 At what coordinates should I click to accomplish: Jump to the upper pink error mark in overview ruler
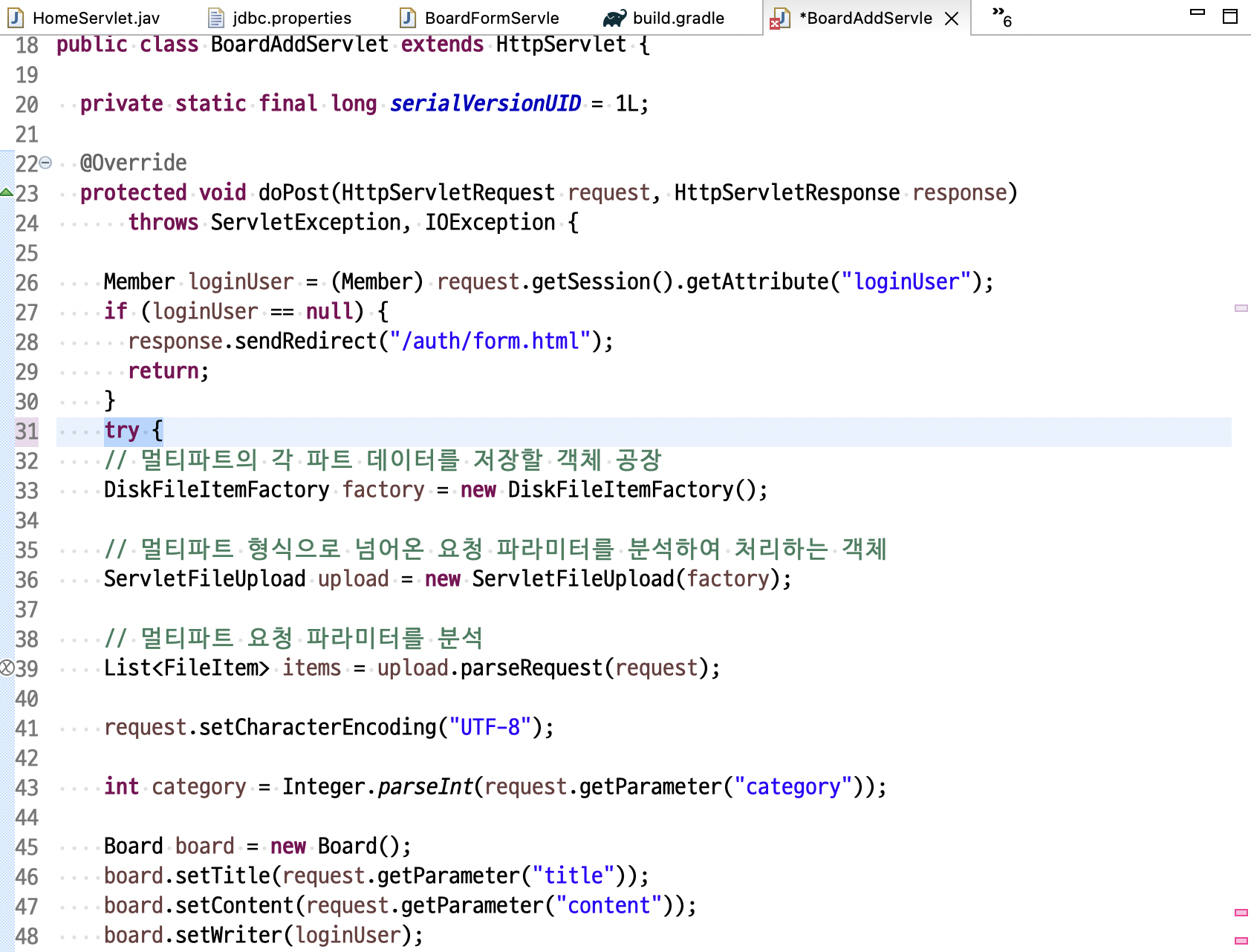pos(1241,912)
